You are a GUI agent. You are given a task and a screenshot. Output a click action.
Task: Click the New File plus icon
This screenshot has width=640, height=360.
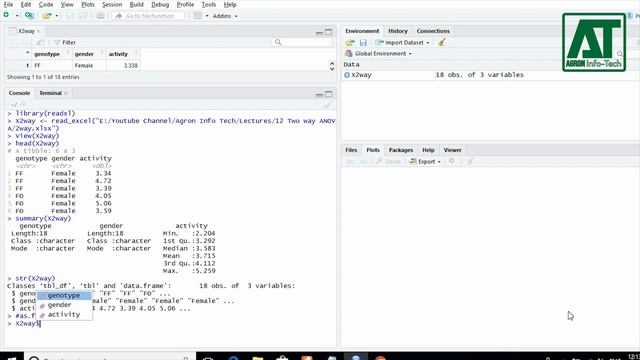click(x=6, y=16)
